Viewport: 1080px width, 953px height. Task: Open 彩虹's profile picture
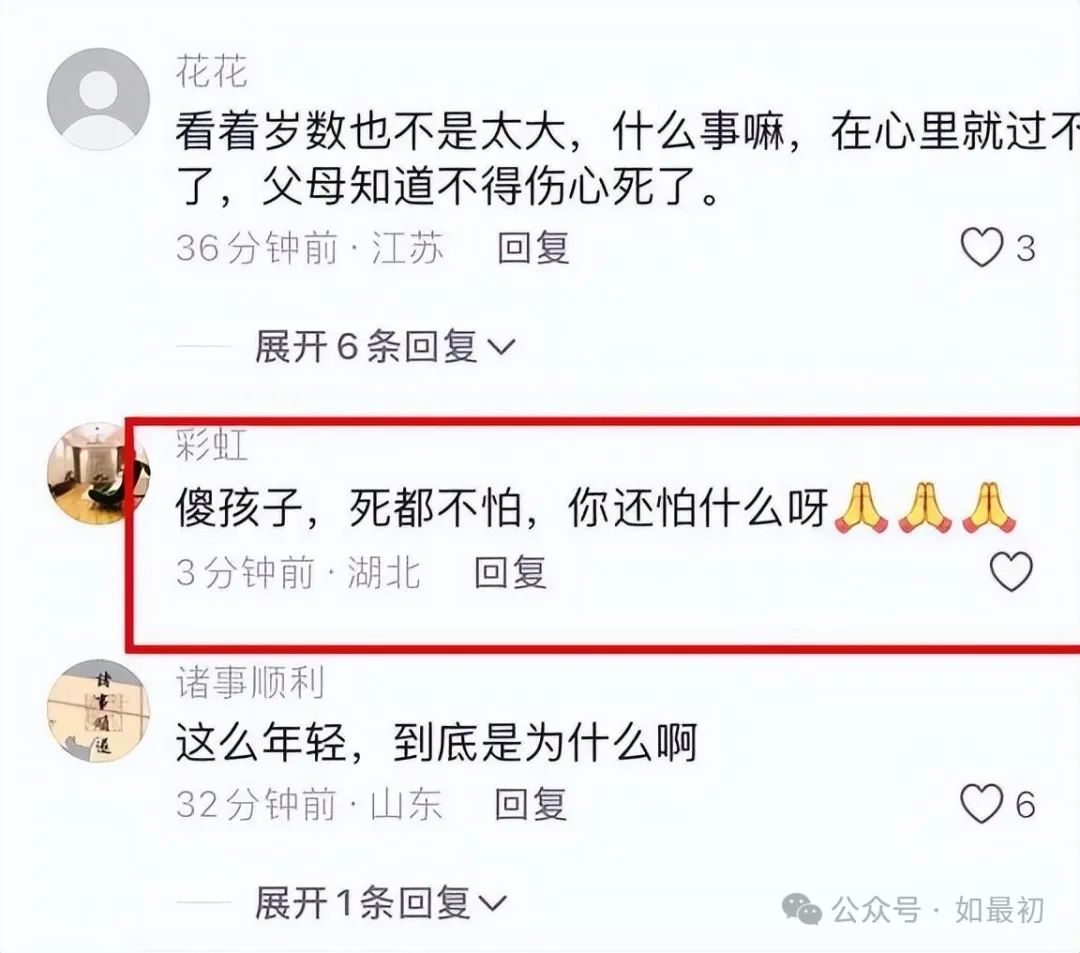[x=98, y=474]
